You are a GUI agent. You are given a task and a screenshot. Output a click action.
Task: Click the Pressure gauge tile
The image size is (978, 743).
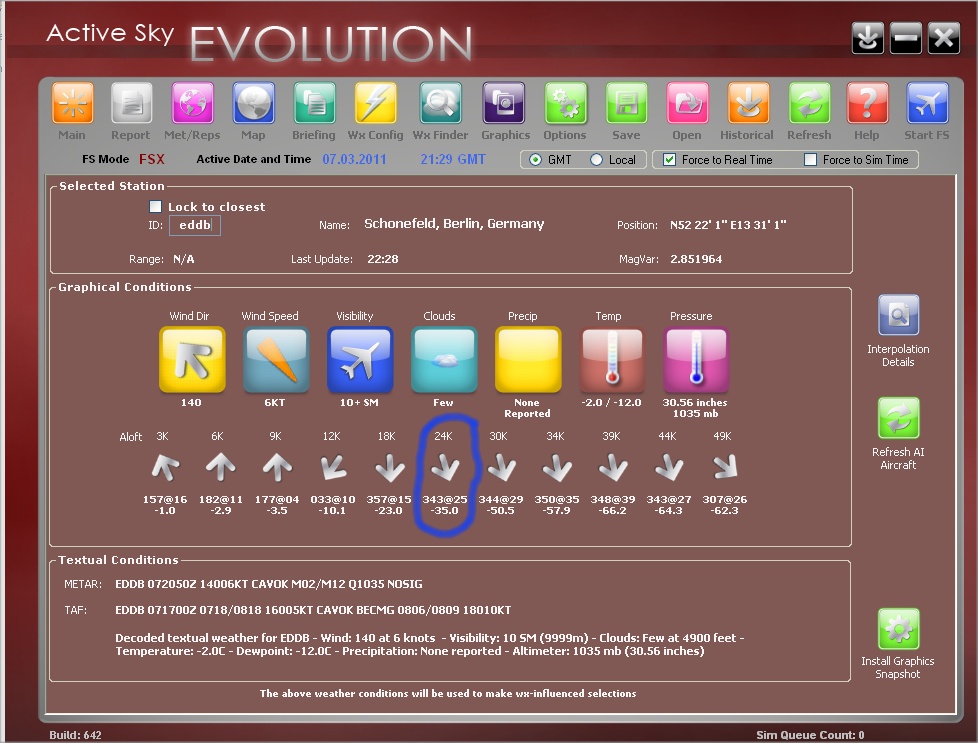pyautogui.click(x=696, y=359)
